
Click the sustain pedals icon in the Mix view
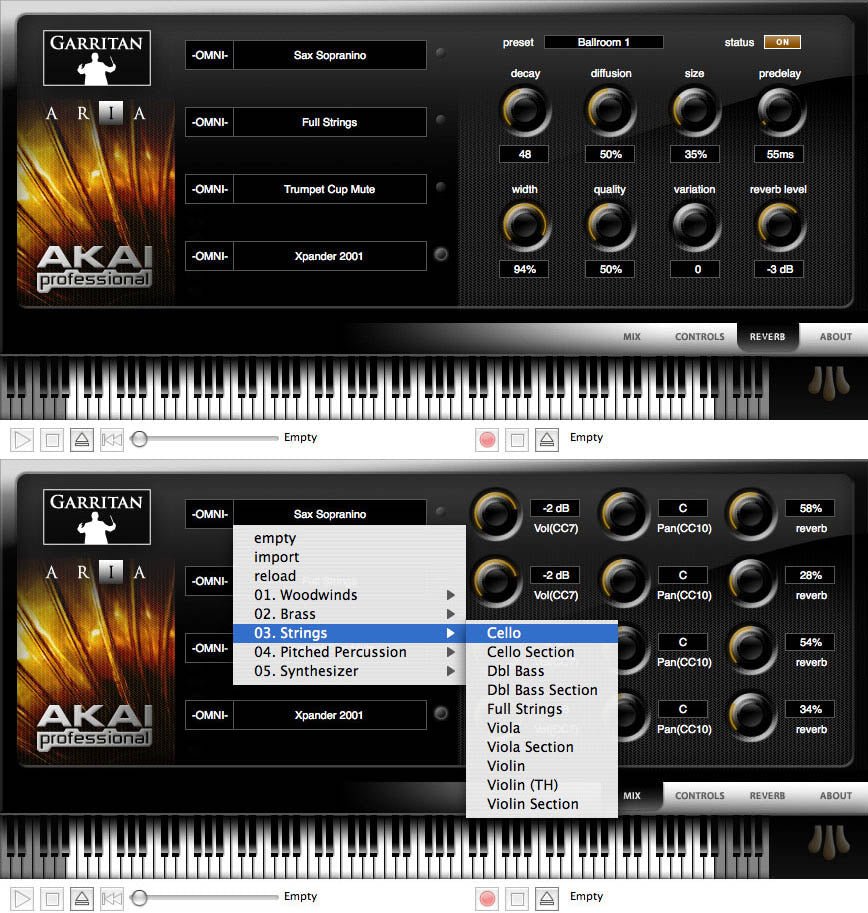pos(823,841)
